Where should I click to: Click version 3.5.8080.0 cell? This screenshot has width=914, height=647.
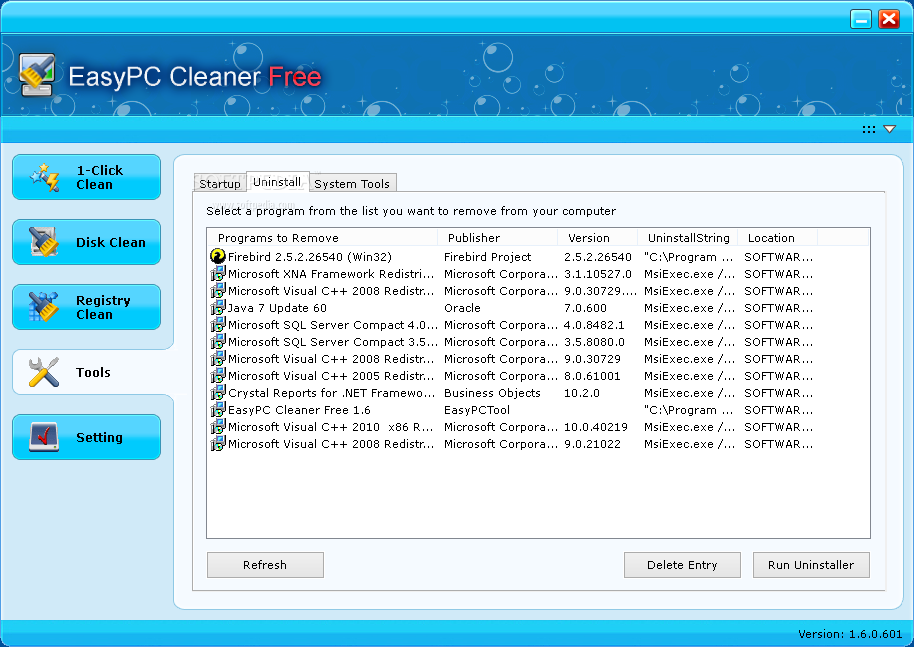[x=594, y=342]
